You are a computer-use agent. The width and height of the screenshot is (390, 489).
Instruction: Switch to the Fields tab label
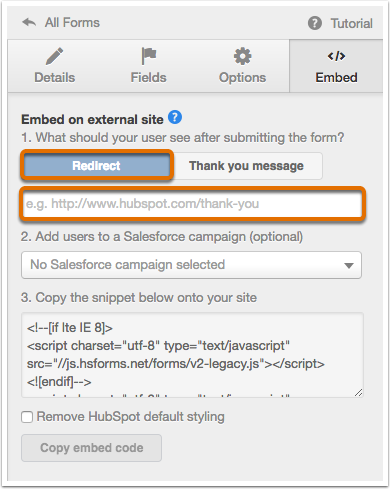[x=149, y=78]
